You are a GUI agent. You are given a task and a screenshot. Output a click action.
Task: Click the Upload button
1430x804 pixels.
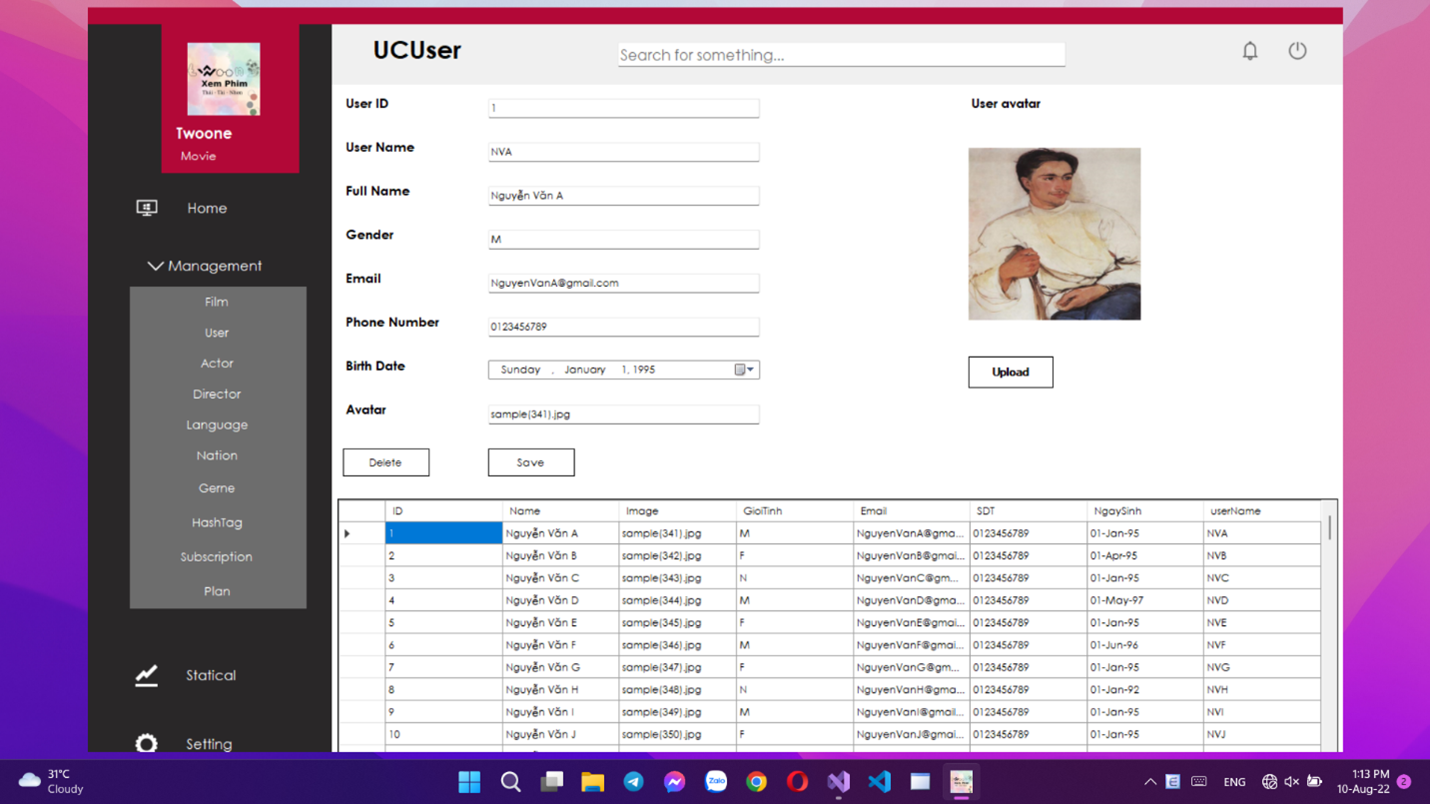[x=1010, y=372]
